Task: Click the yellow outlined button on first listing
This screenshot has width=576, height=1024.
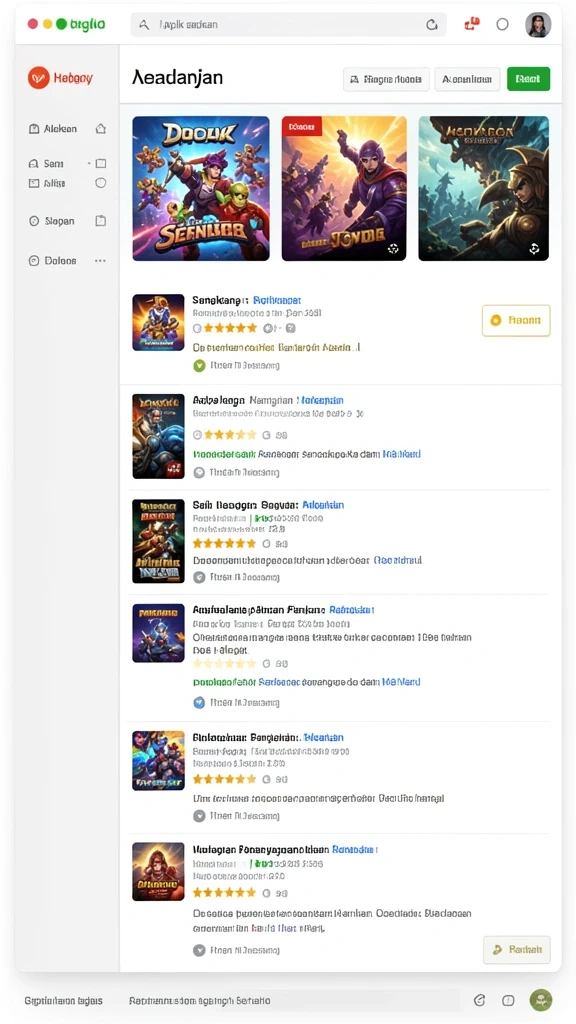Action: click(516, 321)
